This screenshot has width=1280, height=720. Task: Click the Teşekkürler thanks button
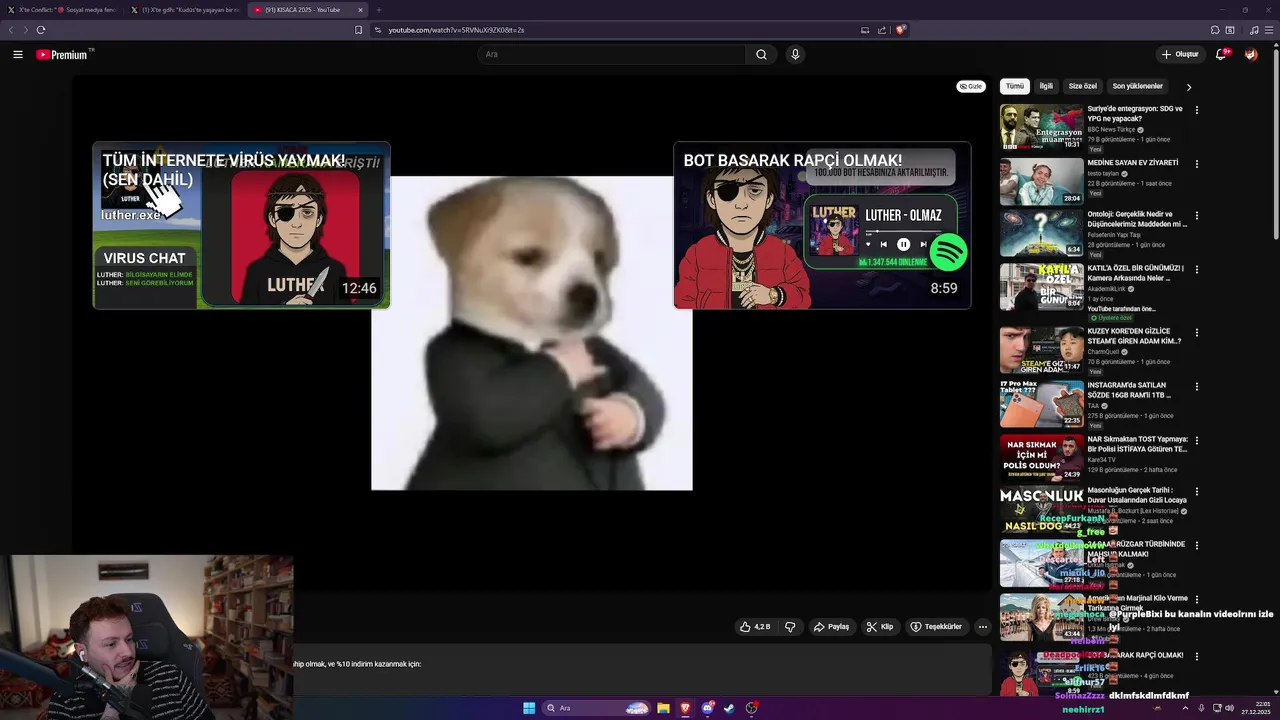[x=936, y=627]
